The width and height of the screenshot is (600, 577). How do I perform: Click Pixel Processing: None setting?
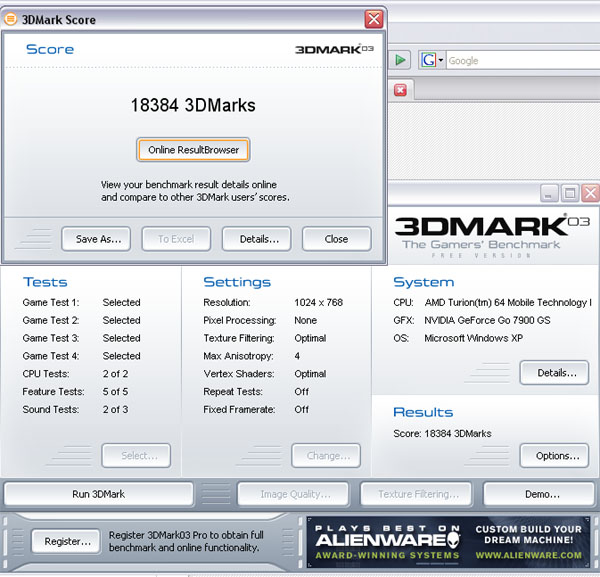point(260,320)
